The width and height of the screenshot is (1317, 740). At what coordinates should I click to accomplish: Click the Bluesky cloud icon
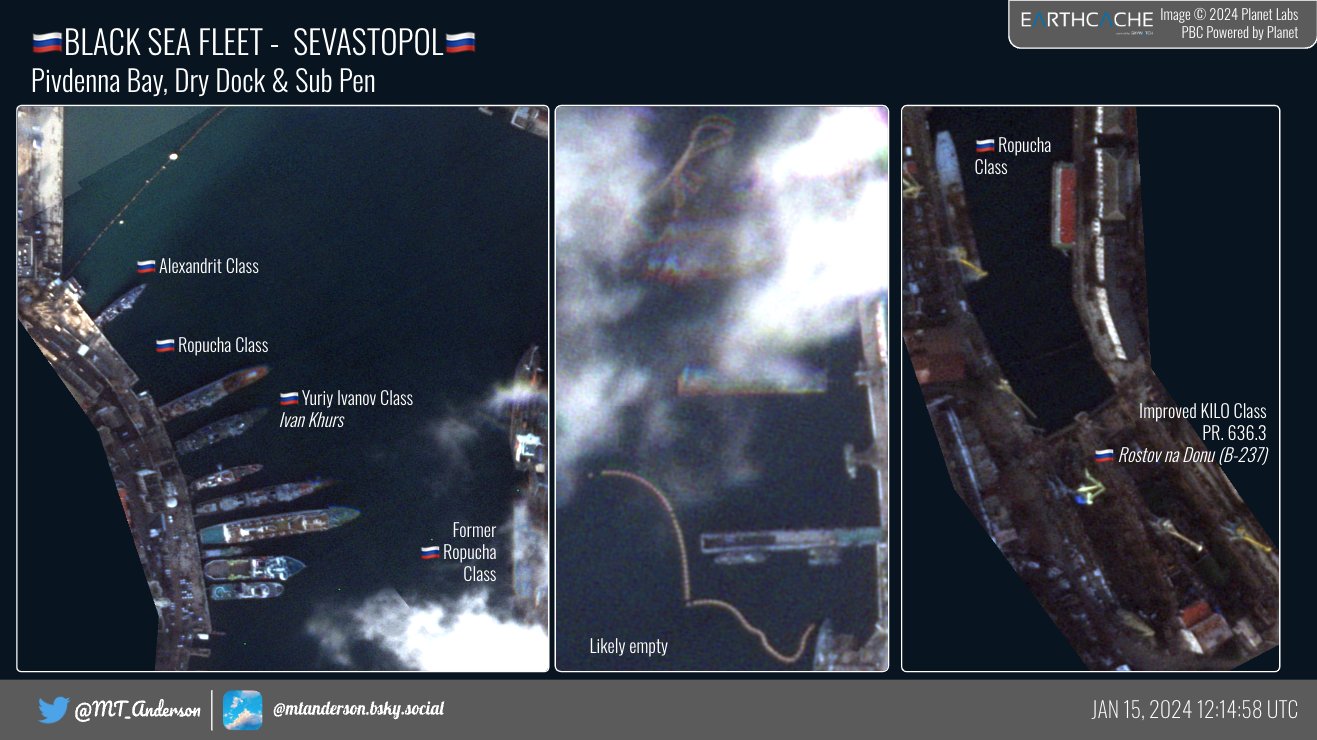[242, 710]
